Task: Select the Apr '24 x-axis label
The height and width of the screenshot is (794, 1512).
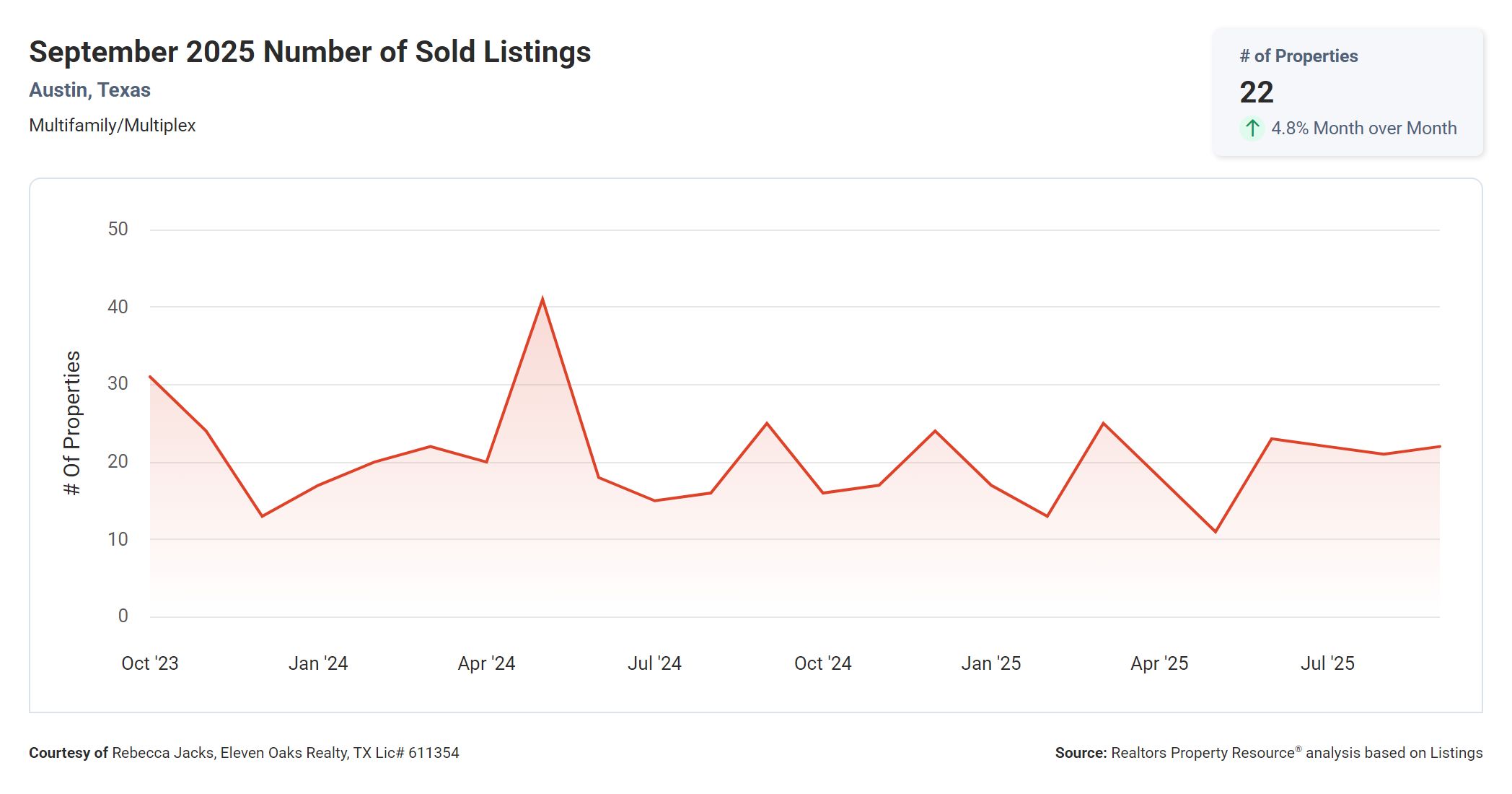Action: click(486, 663)
